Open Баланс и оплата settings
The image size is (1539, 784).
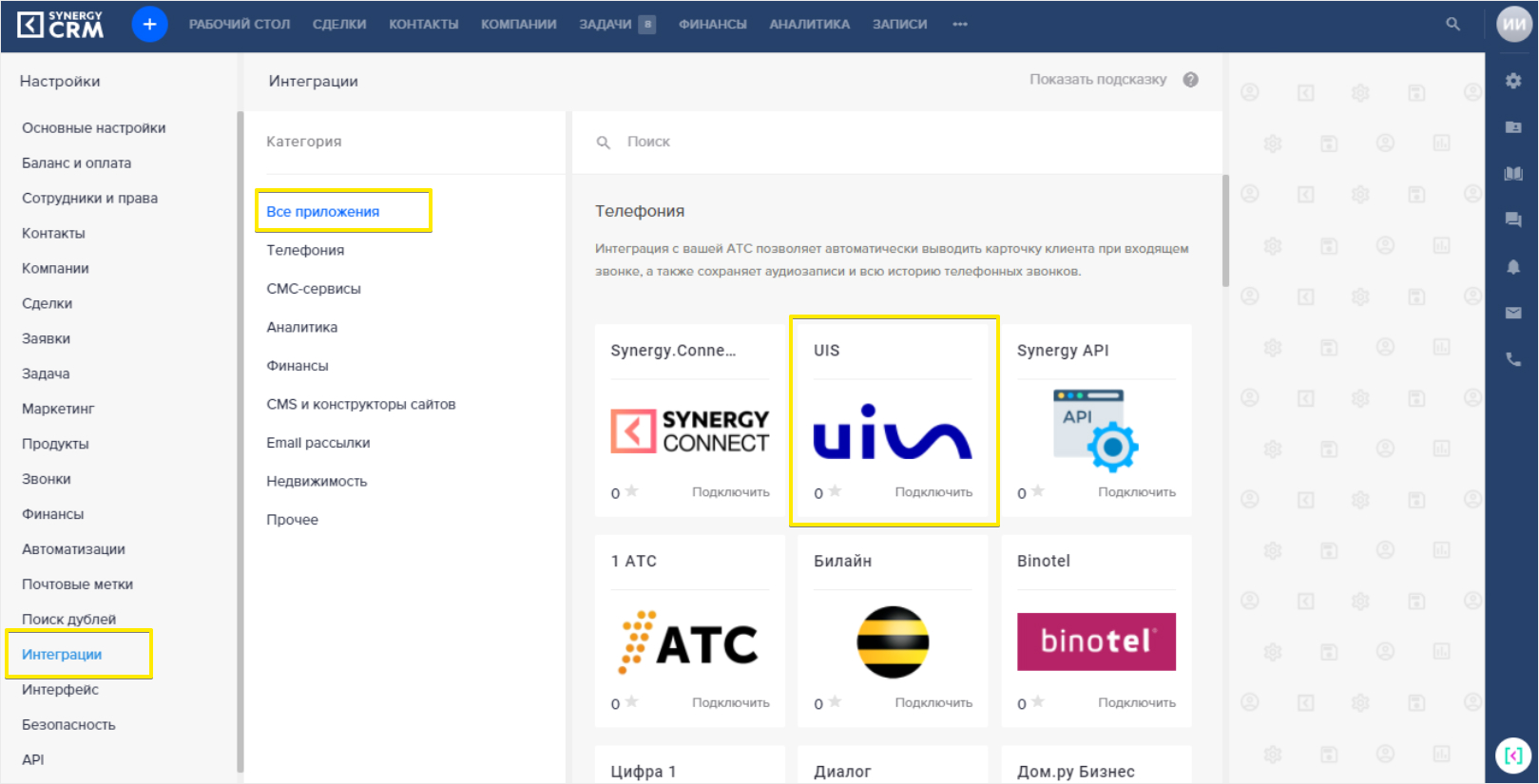pyautogui.click(x=77, y=163)
